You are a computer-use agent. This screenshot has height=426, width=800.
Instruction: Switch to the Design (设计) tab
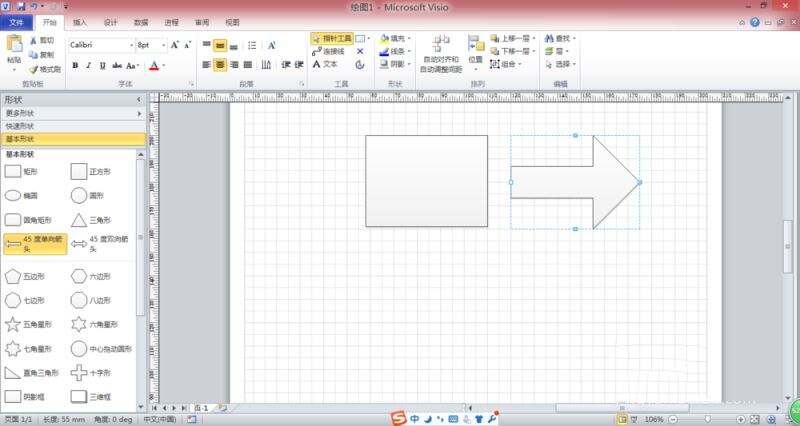pos(111,23)
